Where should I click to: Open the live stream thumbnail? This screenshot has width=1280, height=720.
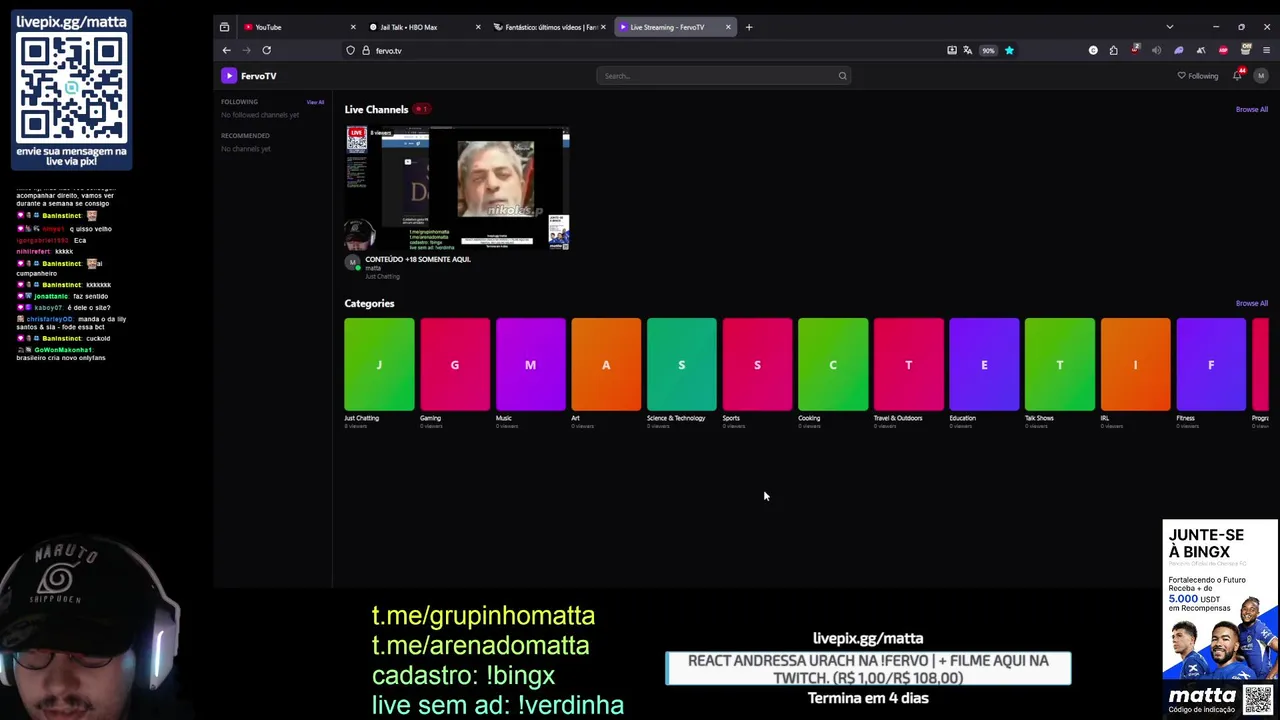coord(457,188)
